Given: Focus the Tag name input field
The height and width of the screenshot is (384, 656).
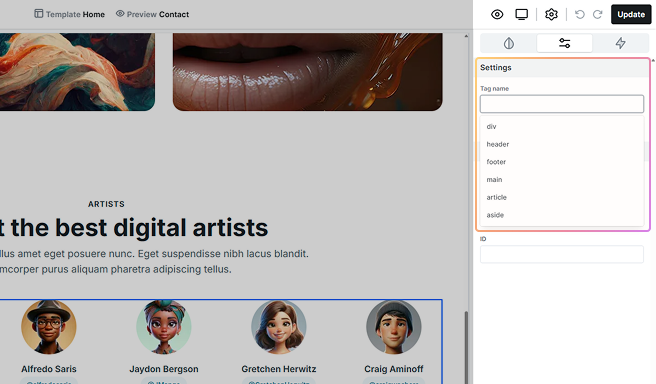Looking at the screenshot, I should coord(562,104).
